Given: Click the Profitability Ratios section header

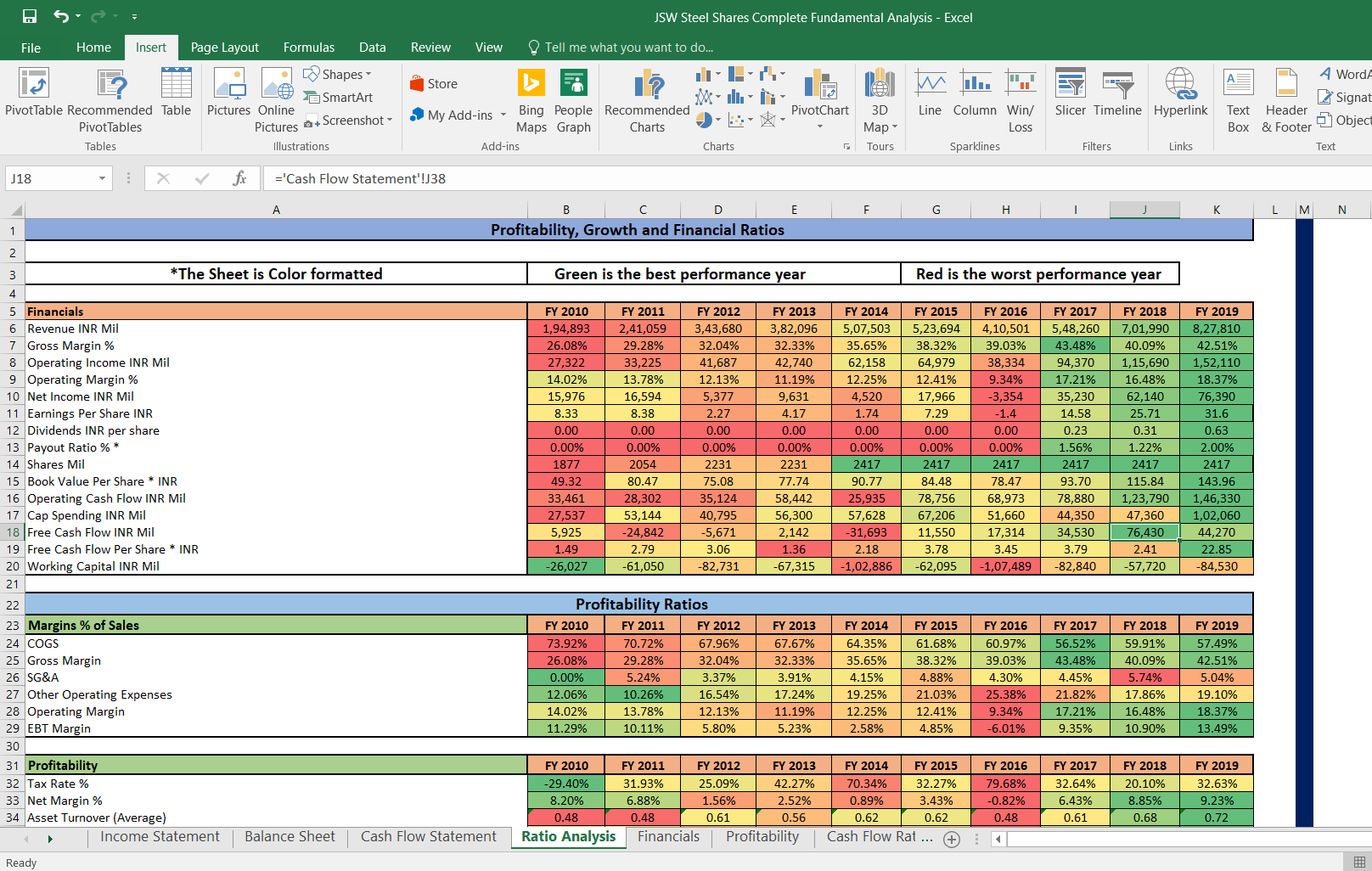Looking at the screenshot, I should [639, 604].
